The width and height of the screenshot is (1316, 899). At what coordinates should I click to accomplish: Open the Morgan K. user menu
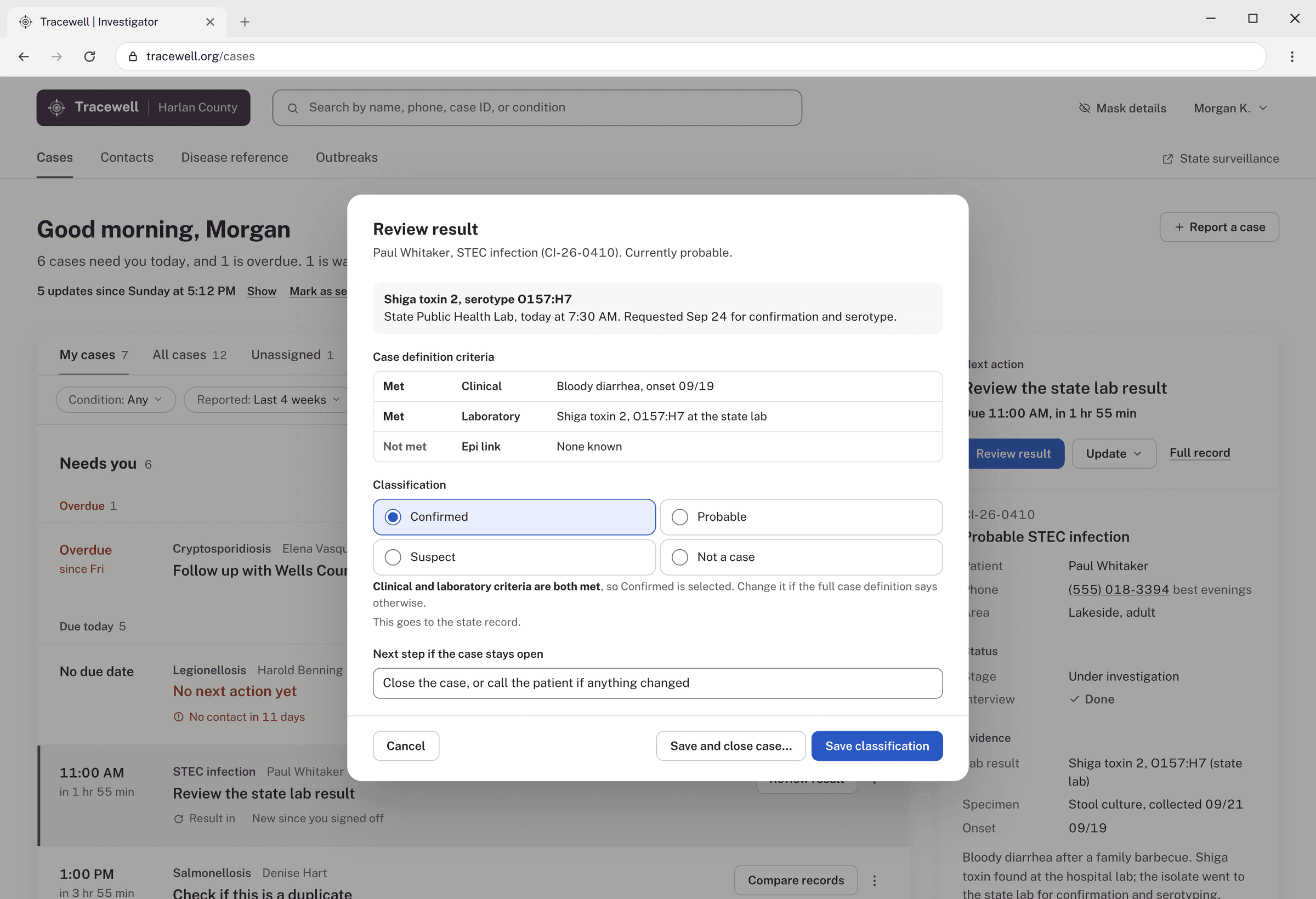pyautogui.click(x=1230, y=108)
